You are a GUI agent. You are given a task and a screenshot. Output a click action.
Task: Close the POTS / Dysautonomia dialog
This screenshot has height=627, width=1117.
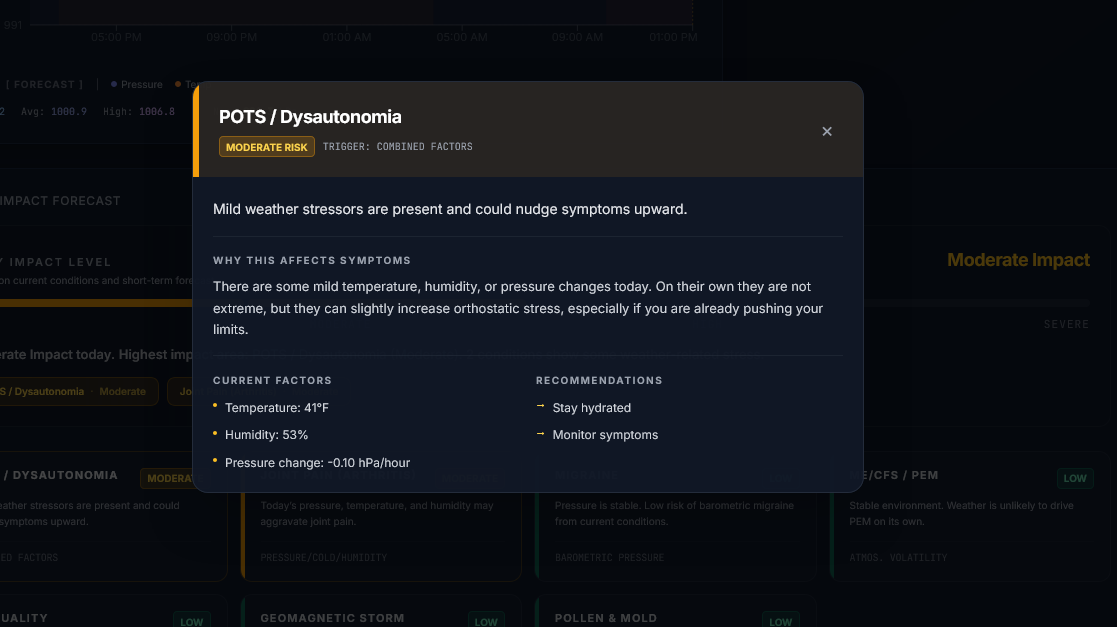click(827, 132)
